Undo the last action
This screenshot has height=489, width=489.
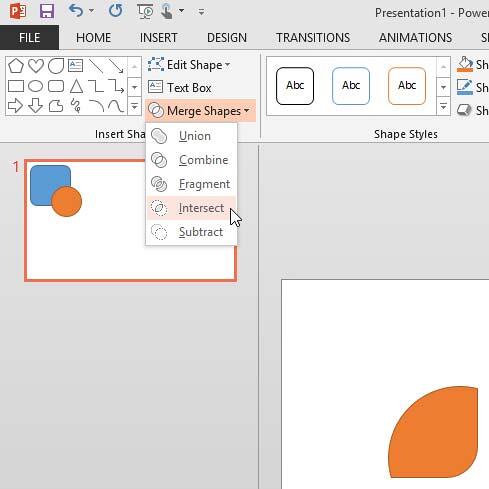coord(76,11)
